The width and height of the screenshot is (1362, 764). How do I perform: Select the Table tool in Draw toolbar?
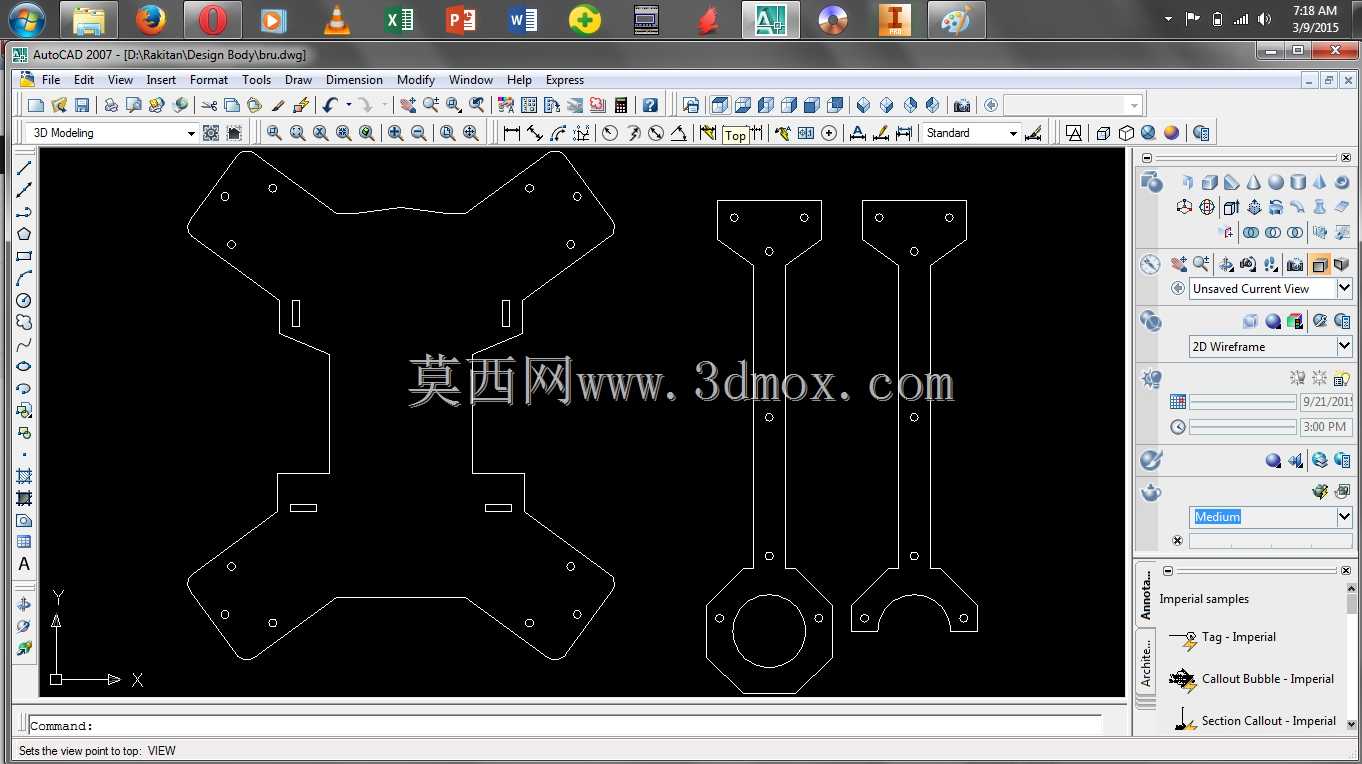click(x=24, y=542)
